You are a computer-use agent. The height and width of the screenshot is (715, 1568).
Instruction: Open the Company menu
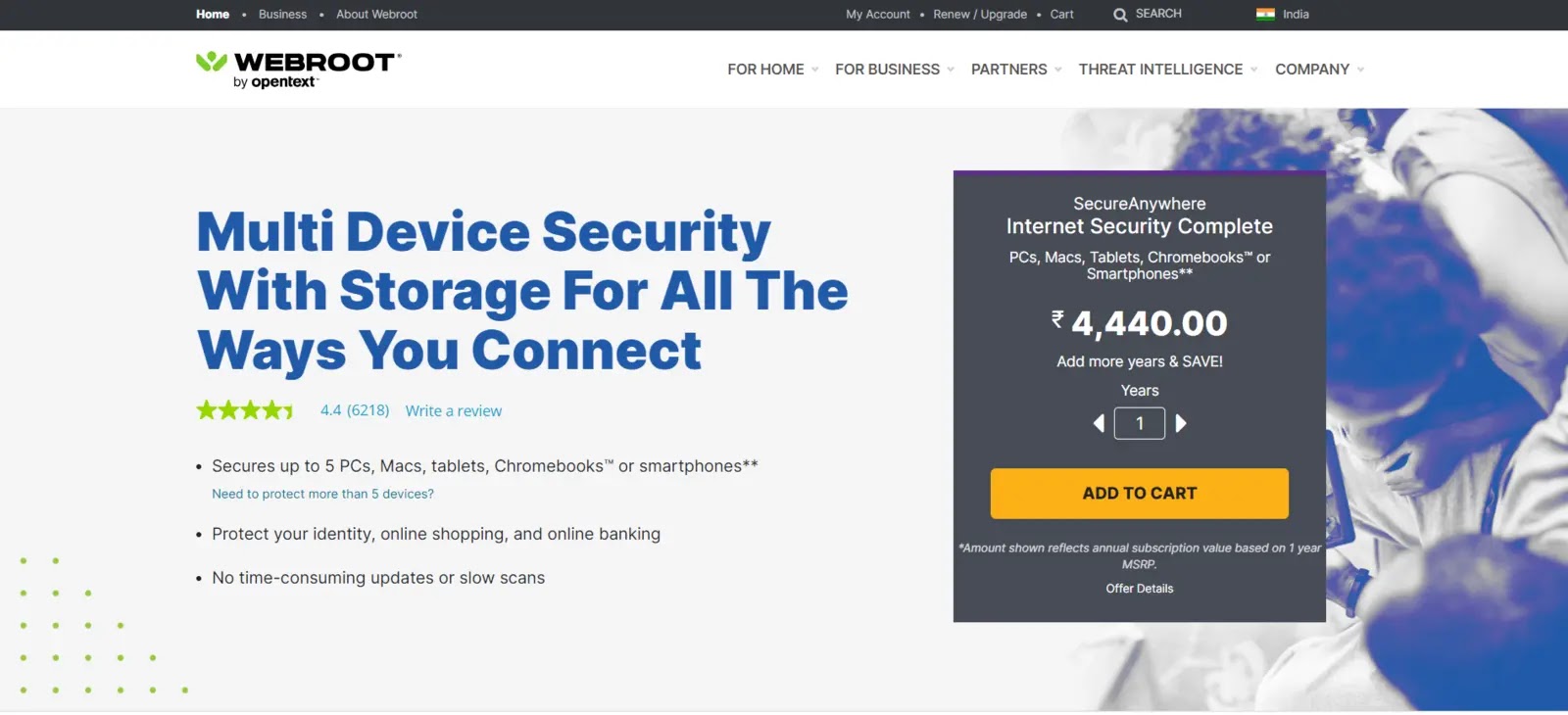(x=1319, y=70)
